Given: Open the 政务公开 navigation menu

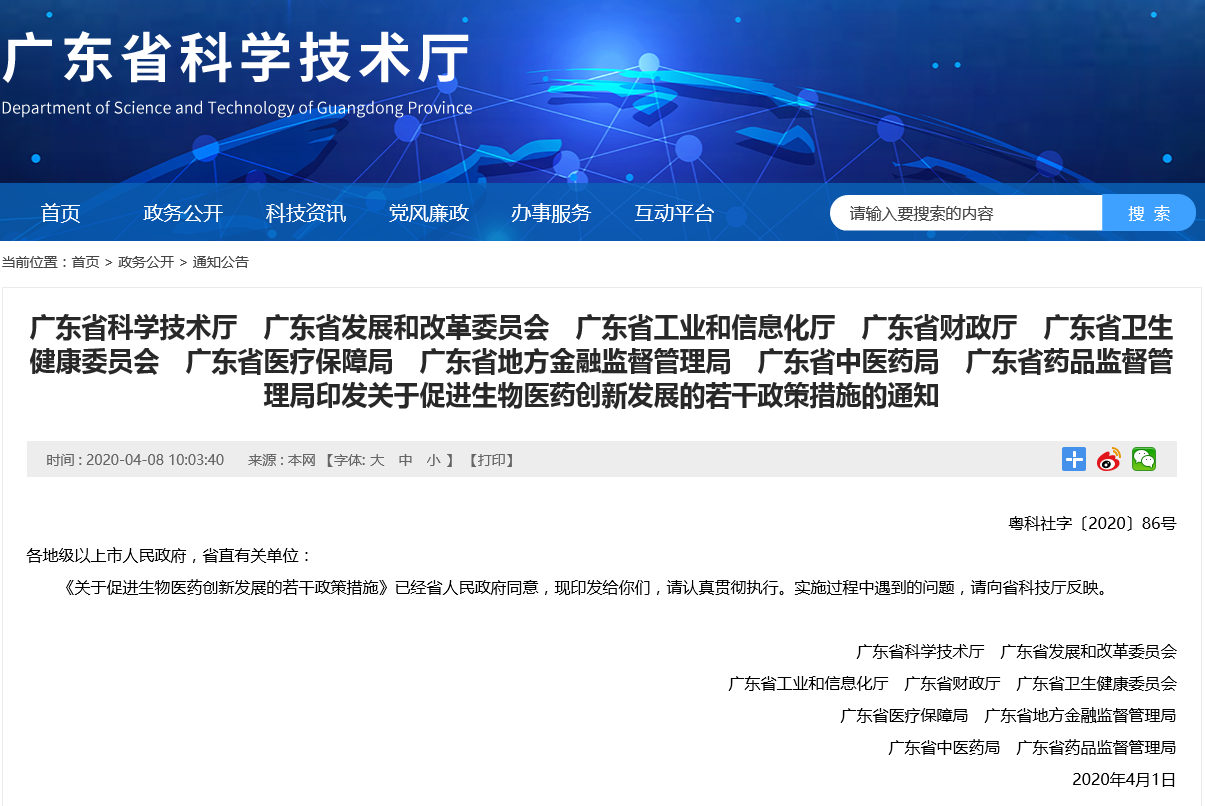Looking at the screenshot, I should pyautogui.click(x=183, y=213).
